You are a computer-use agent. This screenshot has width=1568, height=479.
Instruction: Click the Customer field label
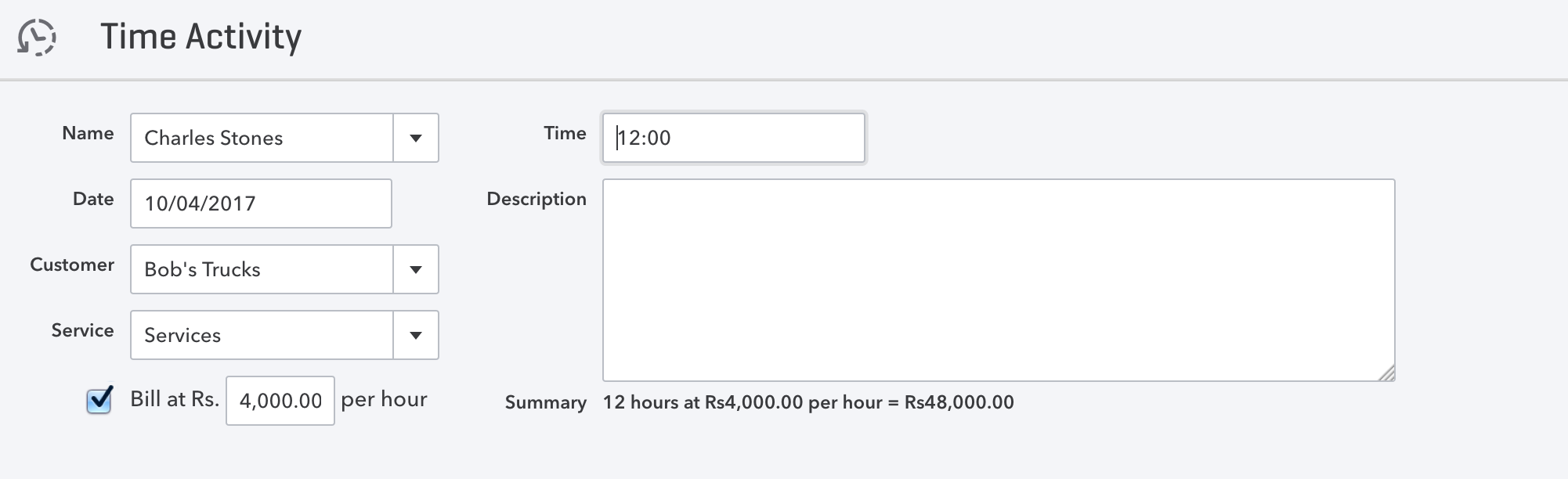(72, 265)
